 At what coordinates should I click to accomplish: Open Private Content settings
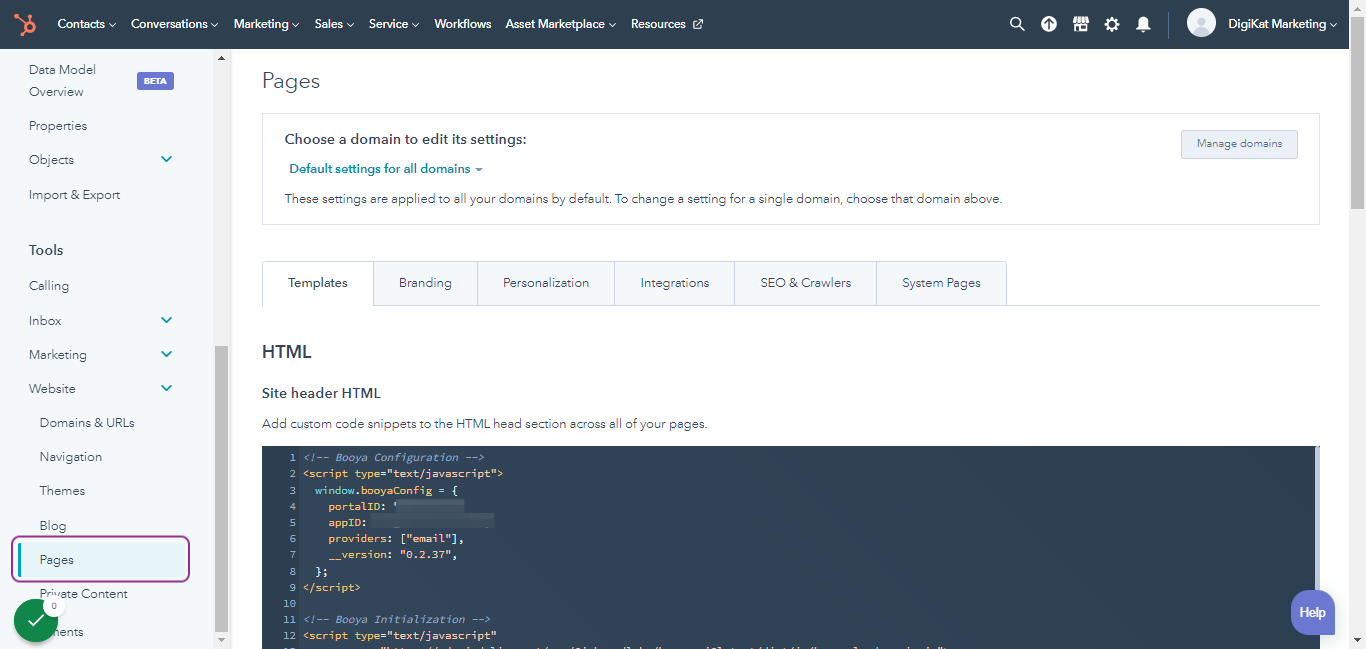coord(84,594)
